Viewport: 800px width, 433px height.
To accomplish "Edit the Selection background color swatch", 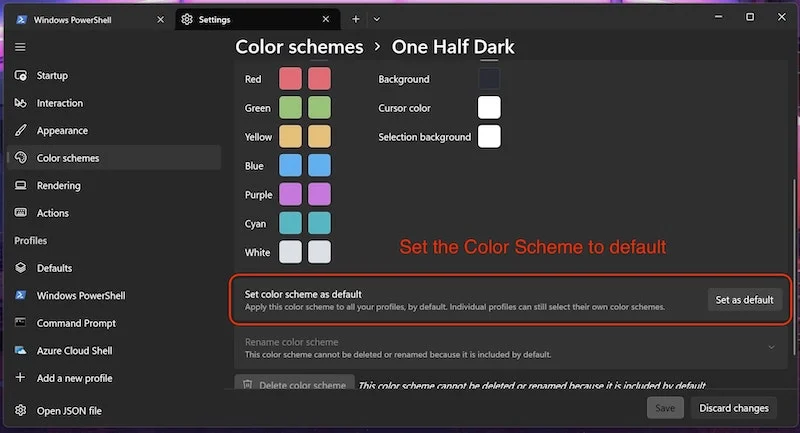I will (x=489, y=137).
